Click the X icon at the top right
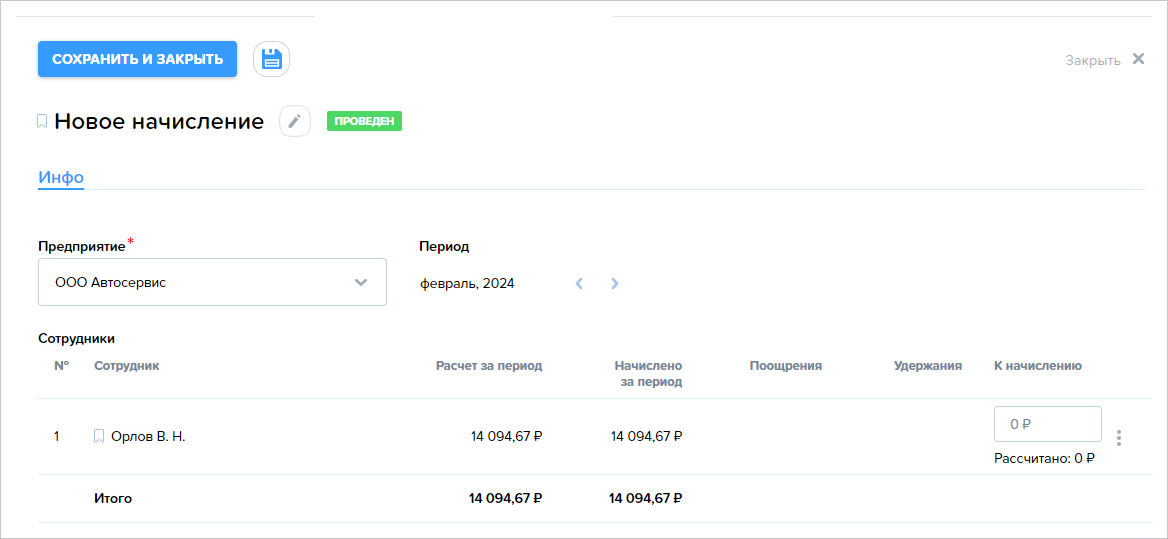This screenshot has width=1168, height=539. point(1138,59)
